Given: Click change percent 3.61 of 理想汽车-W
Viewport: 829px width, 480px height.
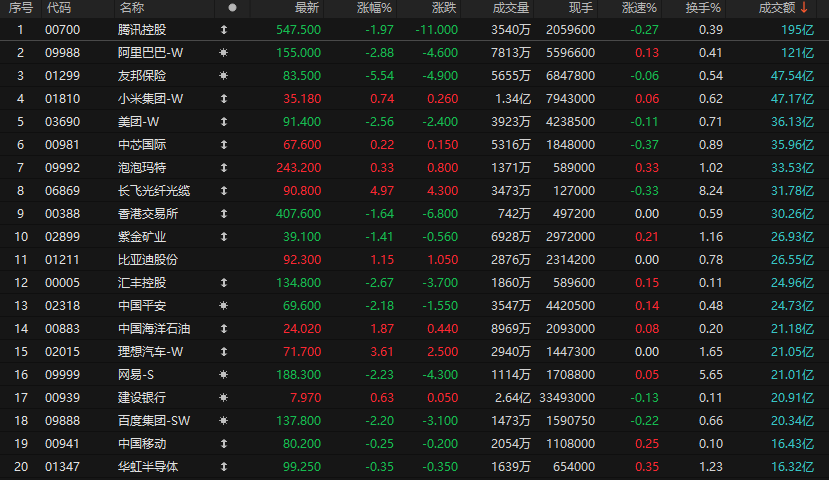Looking at the screenshot, I should click(382, 352).
